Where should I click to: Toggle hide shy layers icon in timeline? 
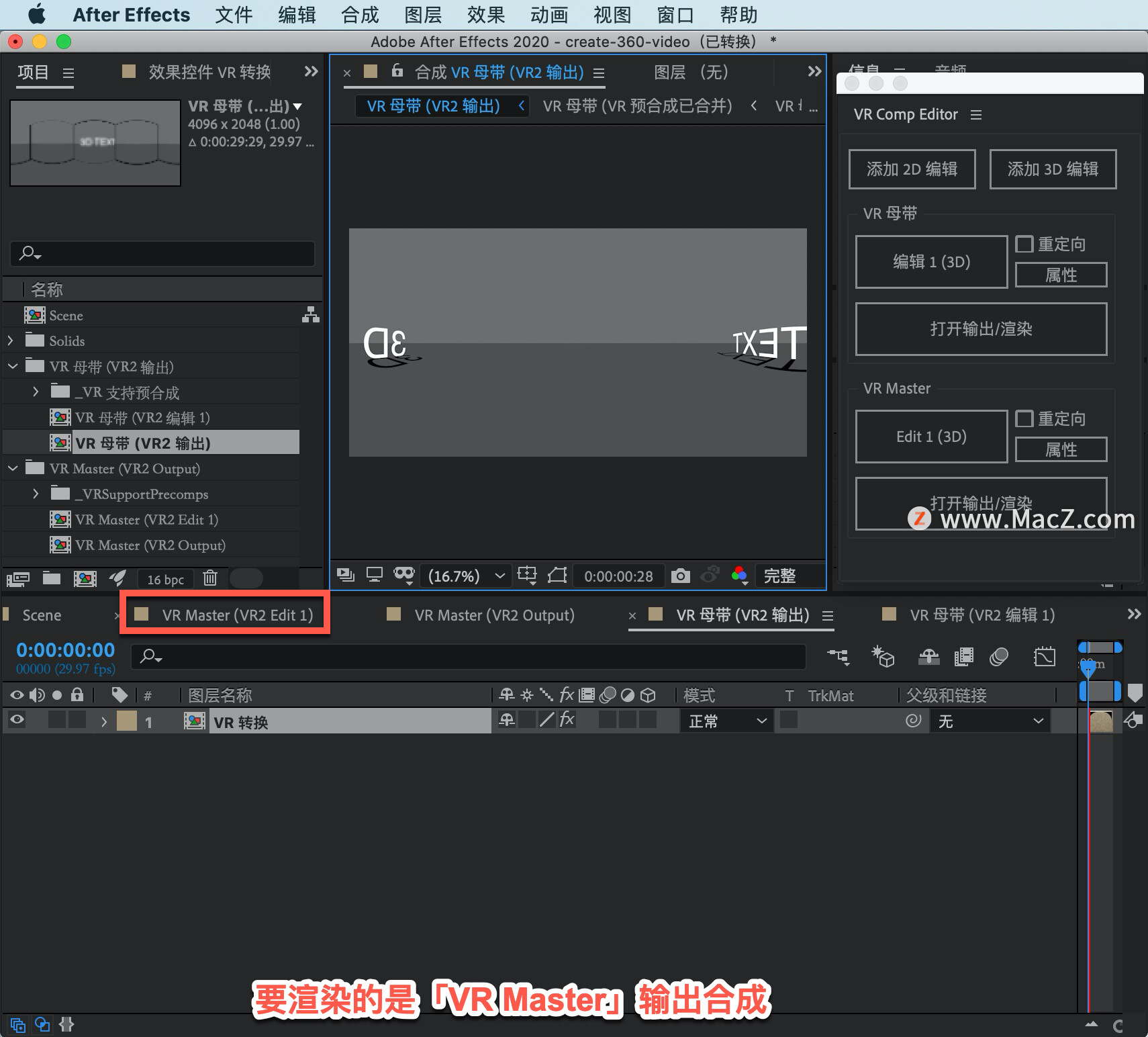tap(929, 656)
